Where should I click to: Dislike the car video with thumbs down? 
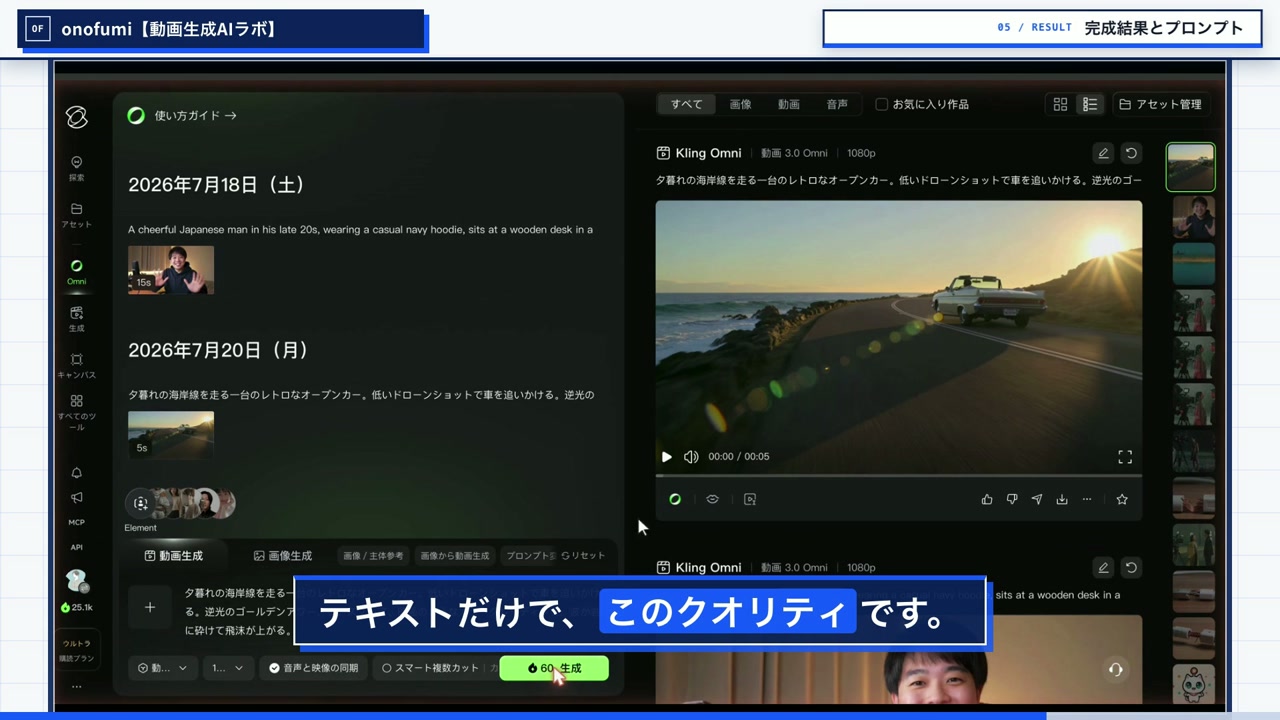tap(1012, 499)
